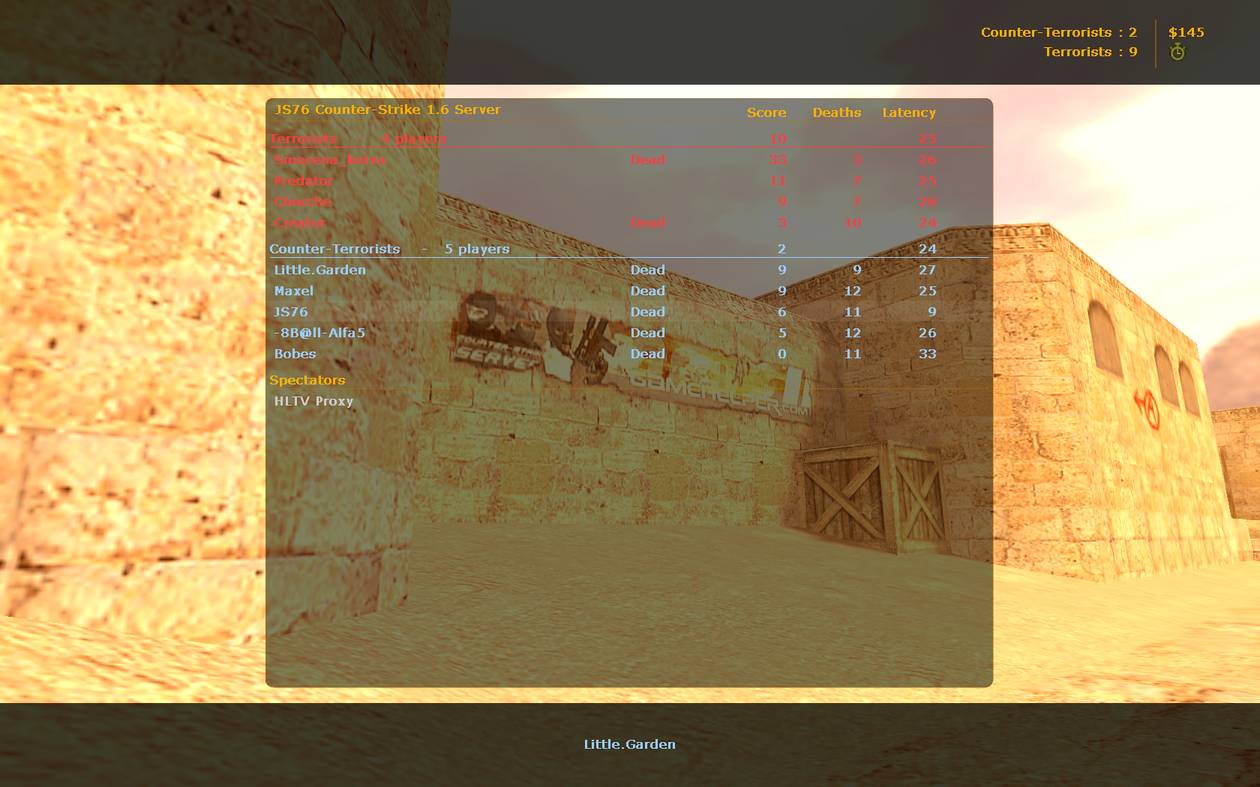The height and width of the screenshot is (787, 1260).
Task: Click Little.Garden's deaths value 9
Action: (x=857, y=270)
